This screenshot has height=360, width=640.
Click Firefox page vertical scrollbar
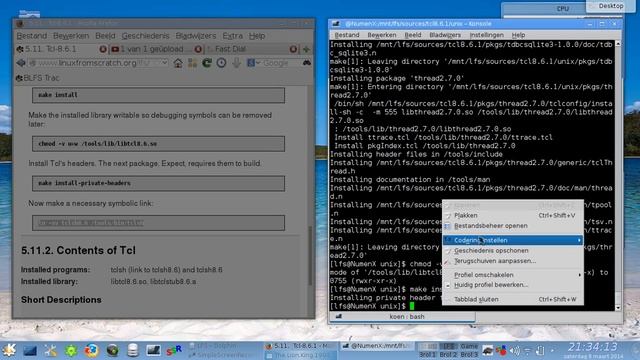click(310, 256)
